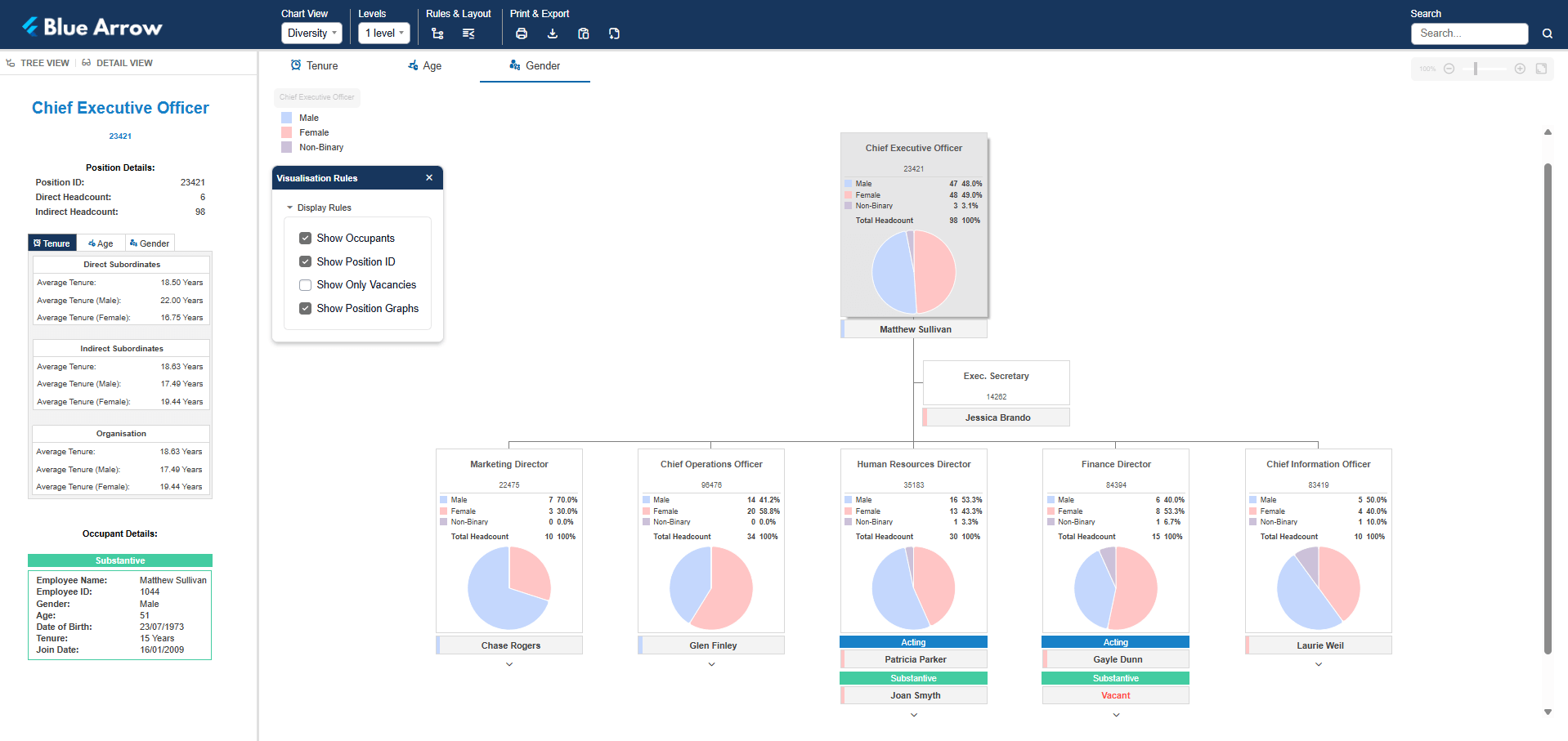Click the search magnifier icon

(x=1547, y=33)
